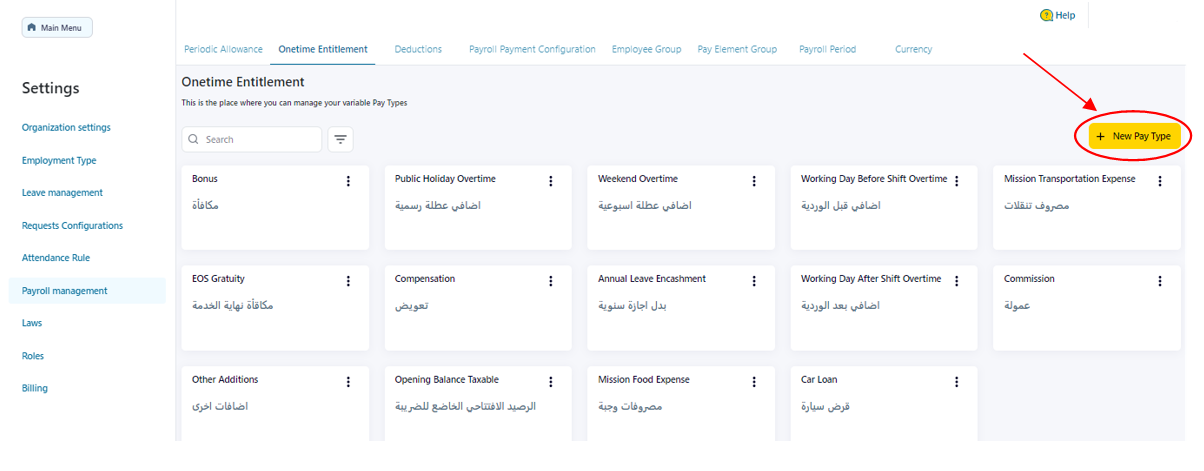This screenshot has width=1204, height=471.
Task: Open Public Holiday Overtime card options menu
Action: [551, 181]
